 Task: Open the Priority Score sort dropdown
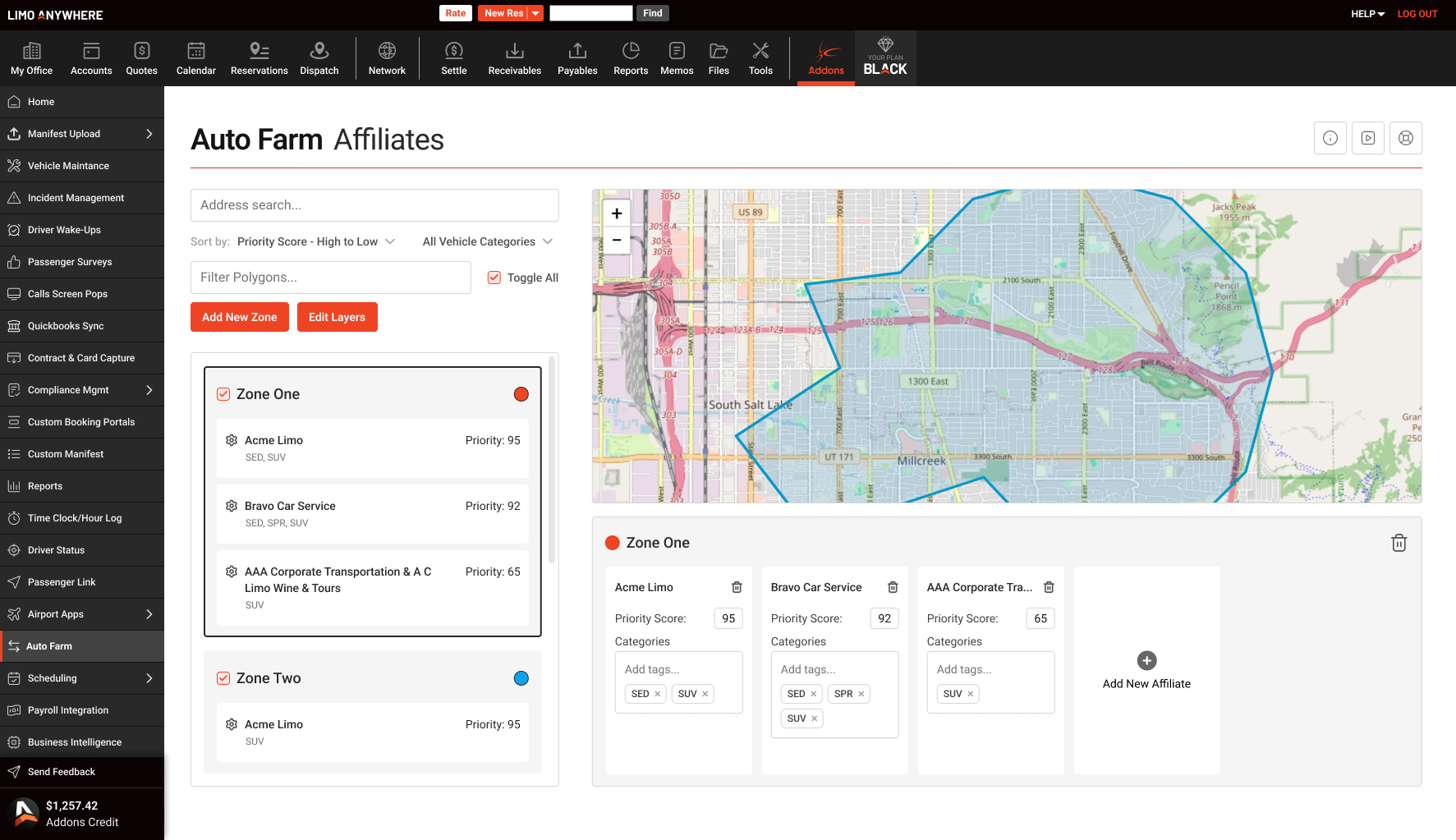[316, 241]
